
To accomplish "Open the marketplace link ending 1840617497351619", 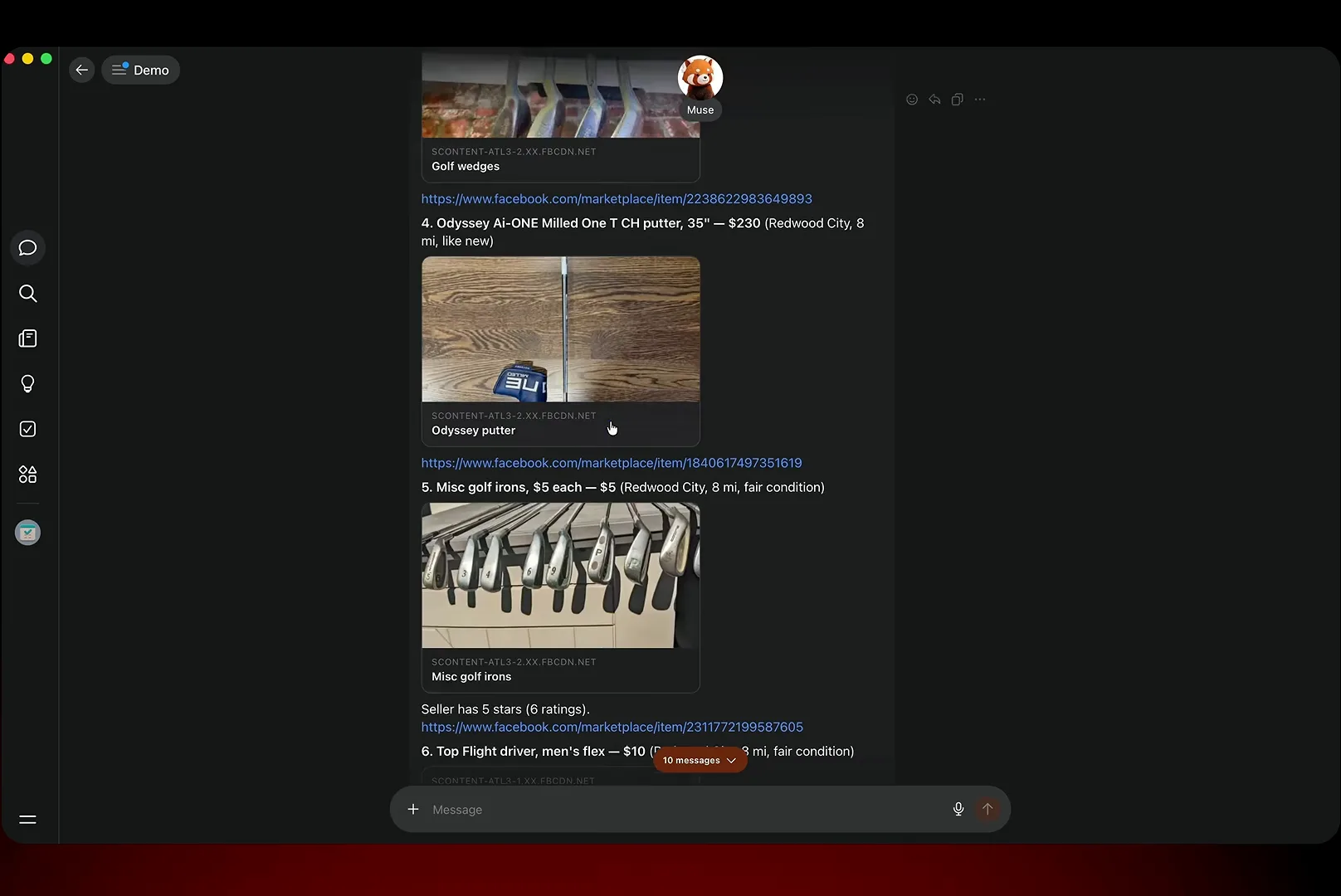I will [612, 463].
